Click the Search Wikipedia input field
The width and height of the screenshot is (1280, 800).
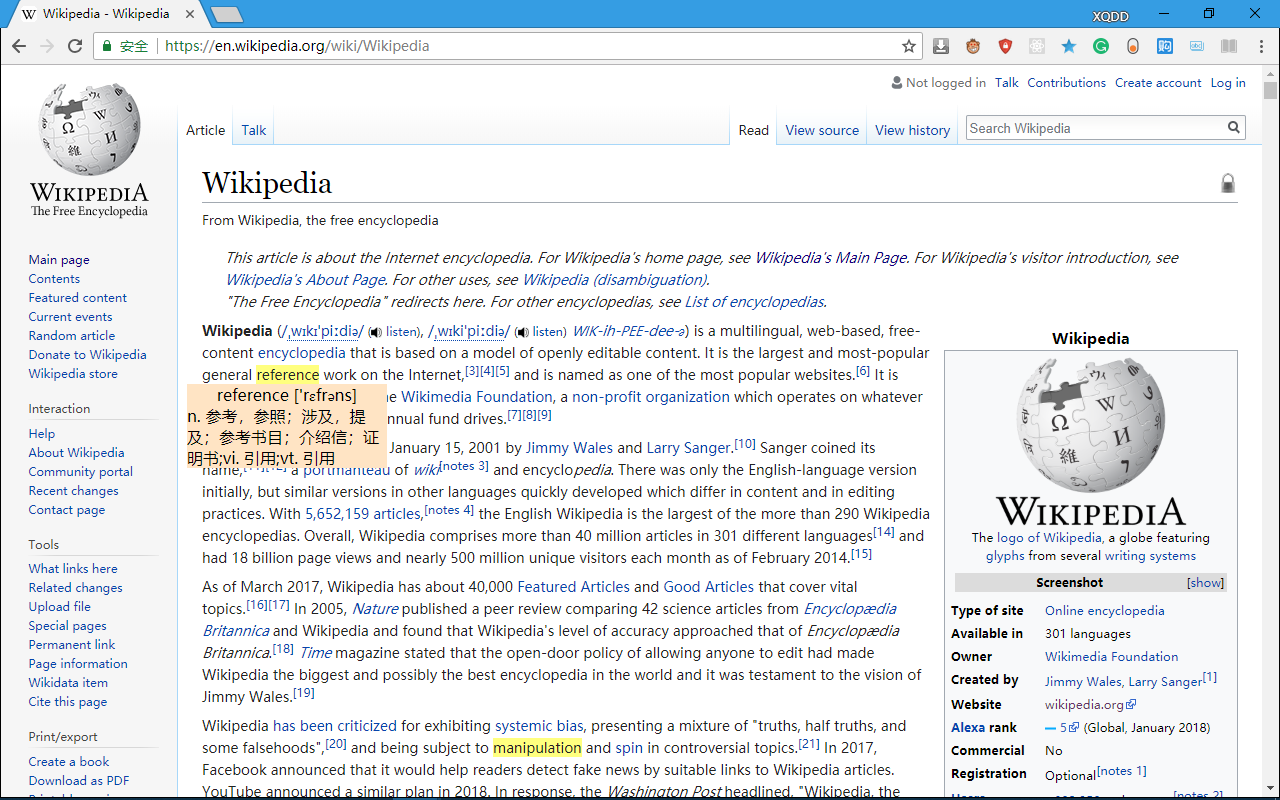click(x=1095, y=128)
